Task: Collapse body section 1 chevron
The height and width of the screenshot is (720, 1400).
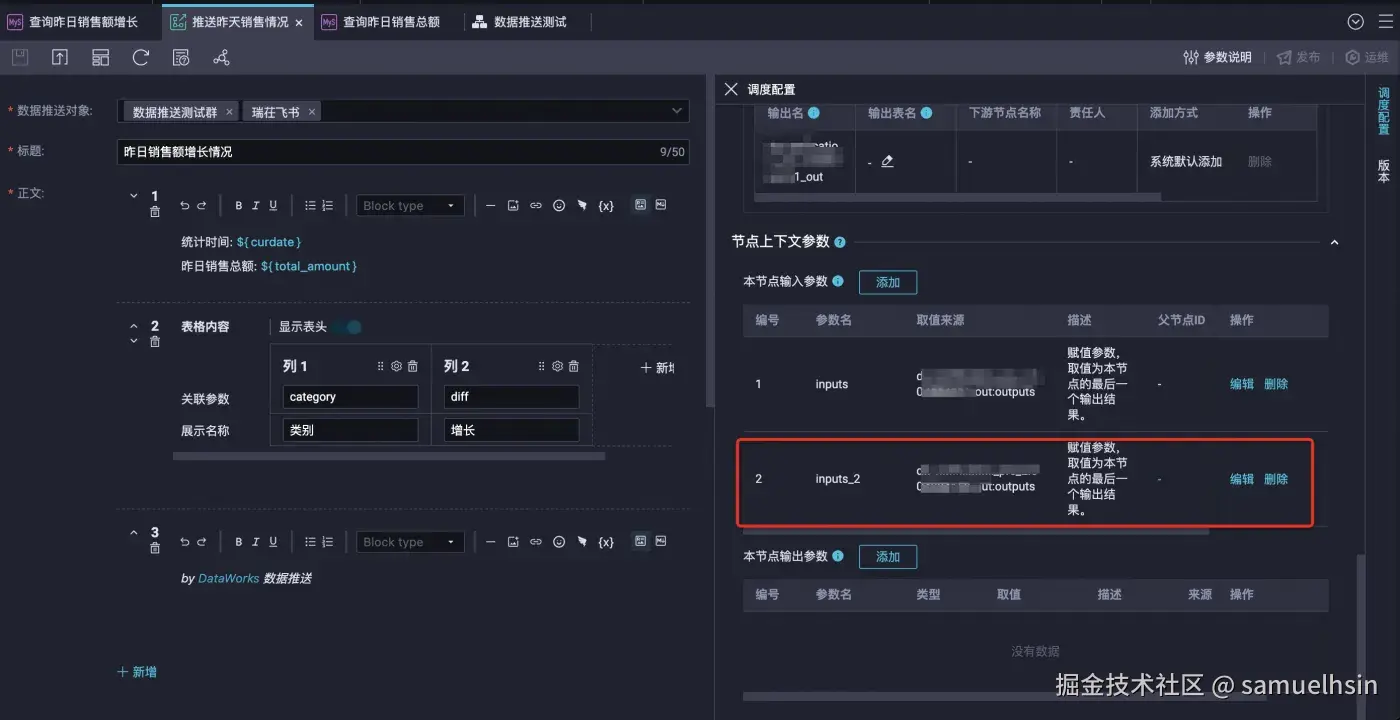Action: click(134, 196)
